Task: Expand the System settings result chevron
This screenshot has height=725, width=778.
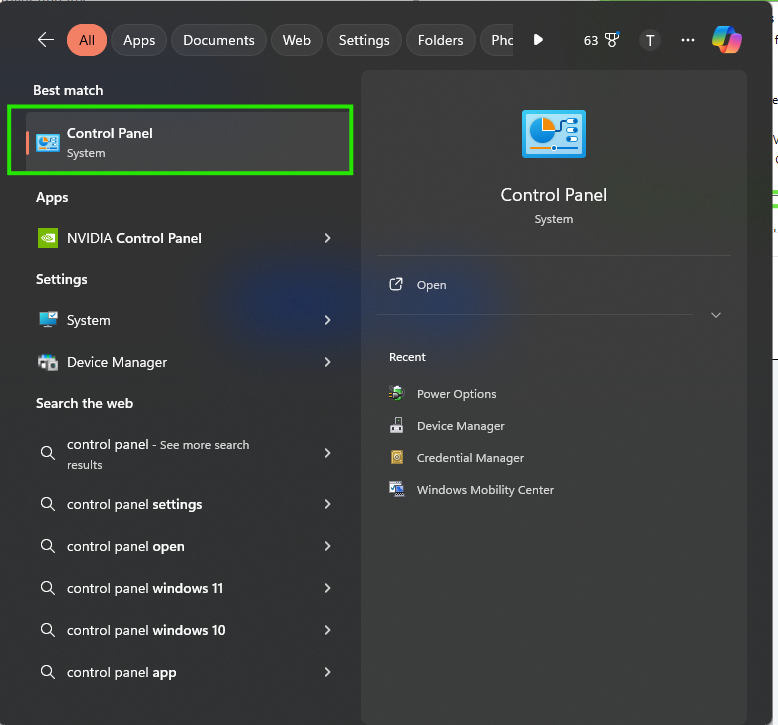Action: (x=327, y=320)
